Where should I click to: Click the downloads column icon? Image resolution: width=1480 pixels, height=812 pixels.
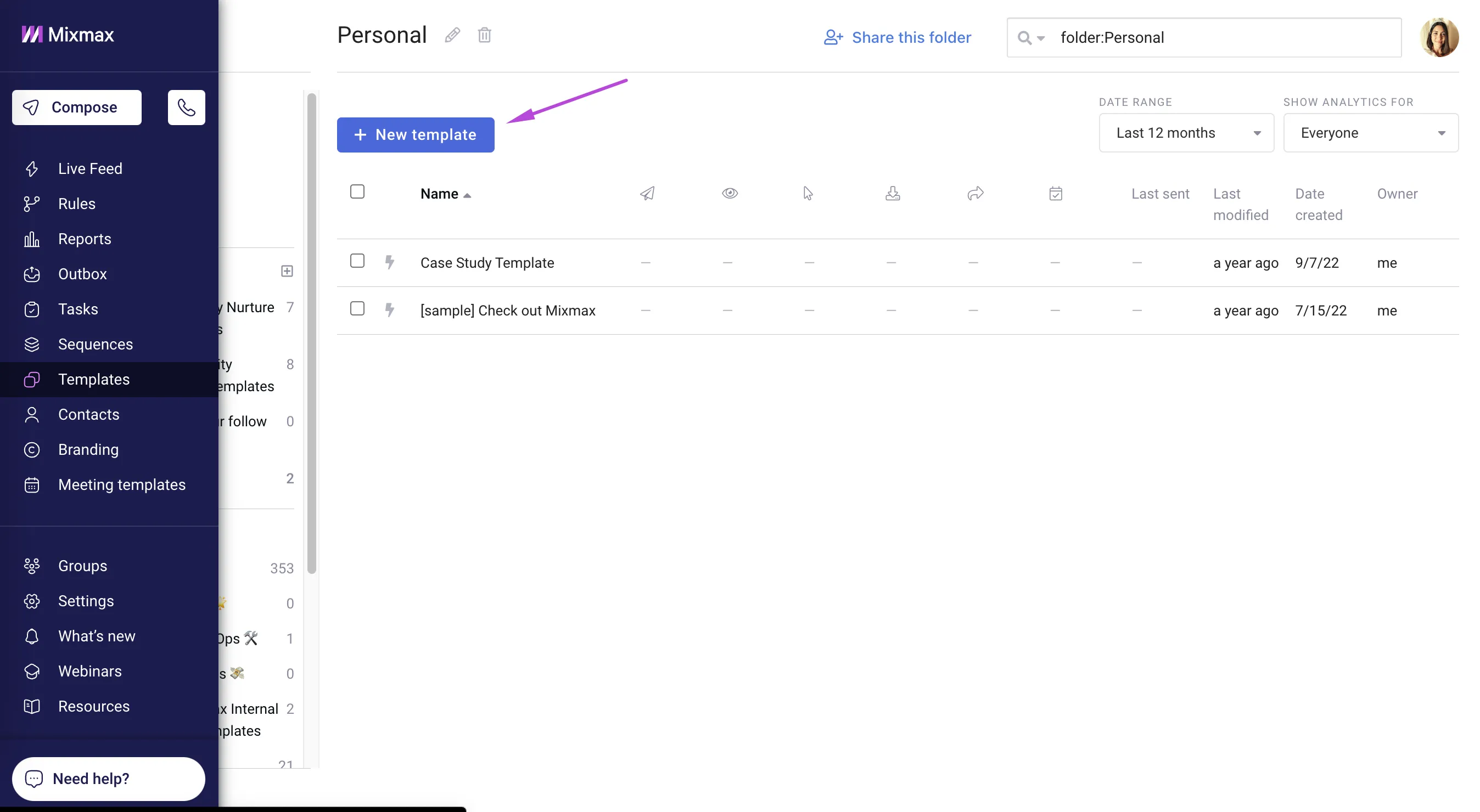892,194
